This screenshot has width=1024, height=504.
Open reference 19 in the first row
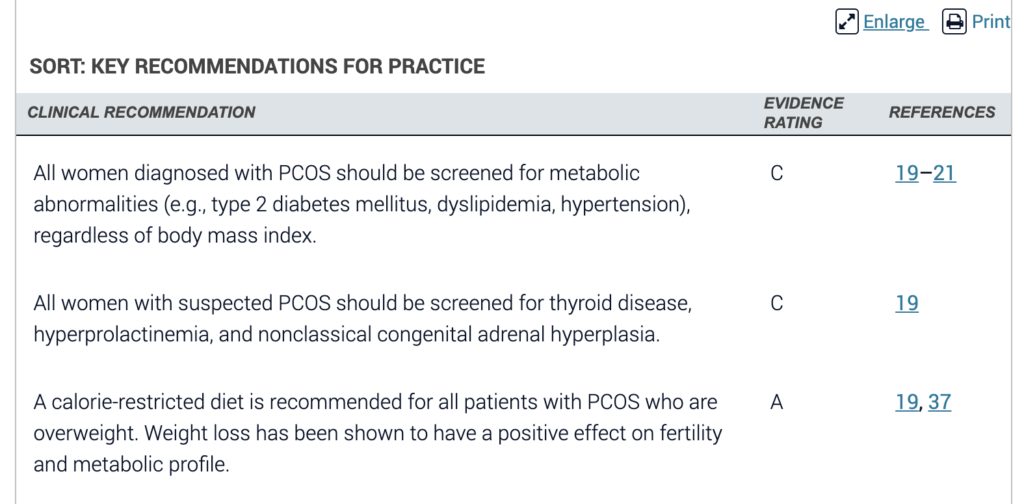[906, 174]
